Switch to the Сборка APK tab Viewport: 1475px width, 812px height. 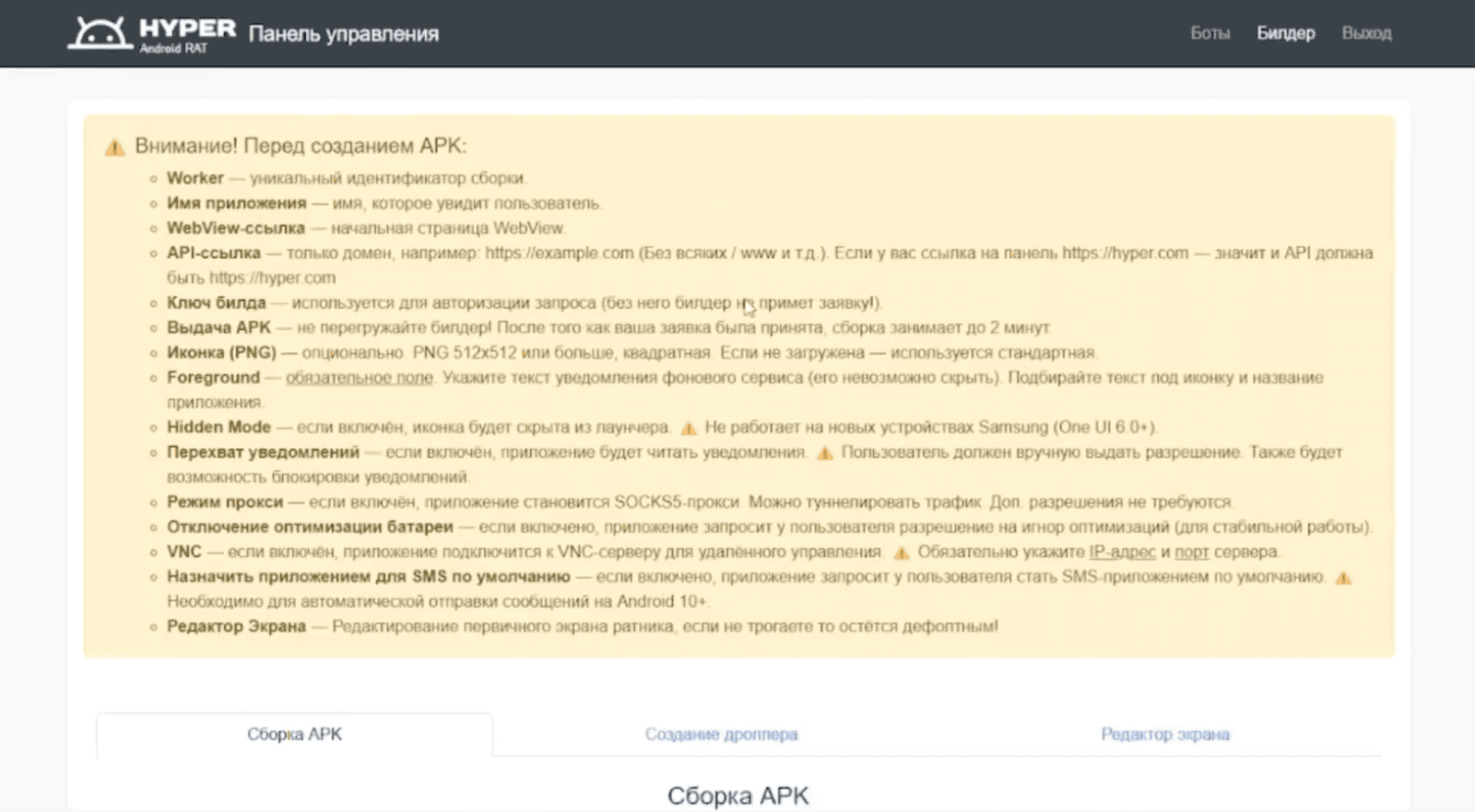point(294,735)
